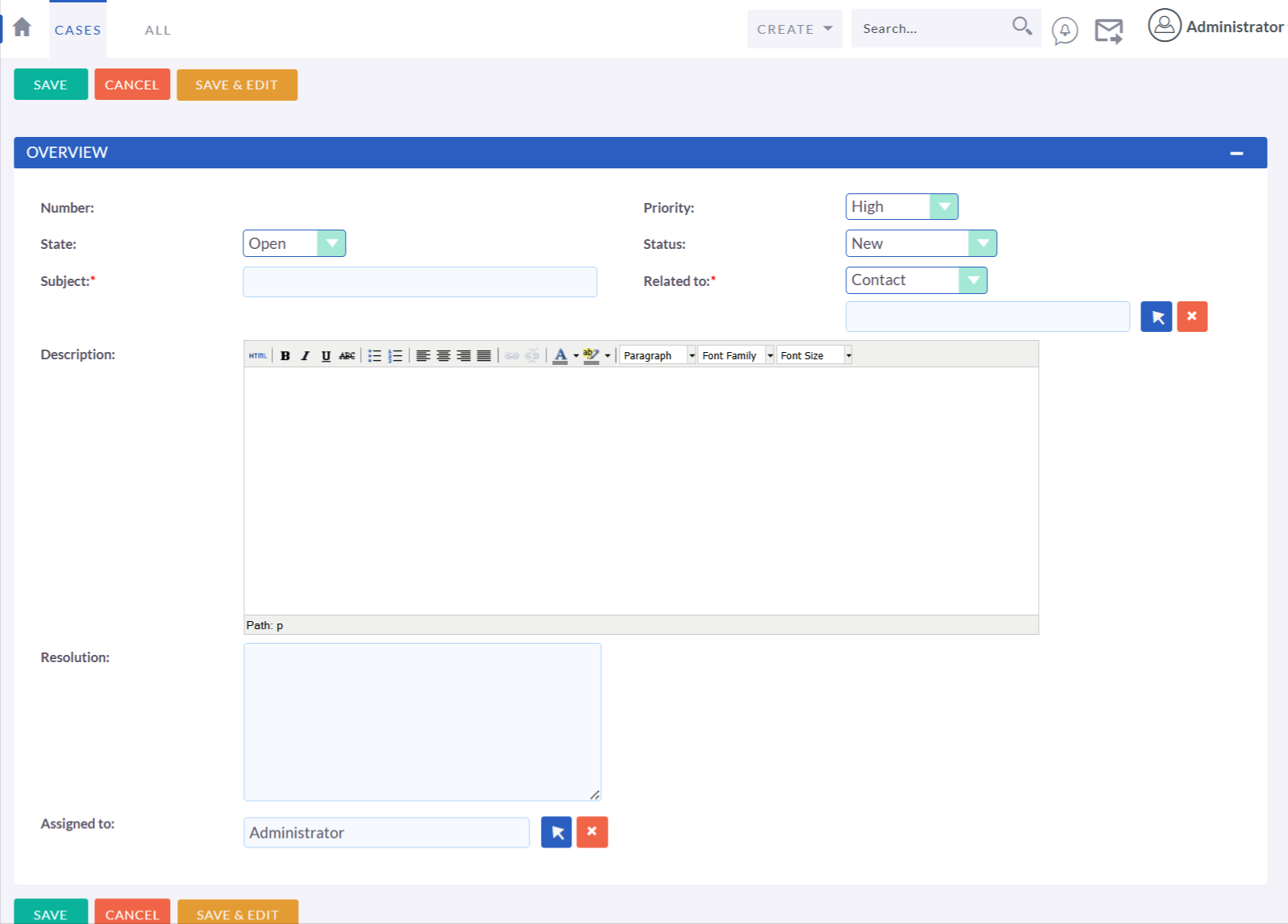Viewport: 1288px width, 924px height.
Task: Click the search magnifier icon
Action: [x=1021, y=27]
